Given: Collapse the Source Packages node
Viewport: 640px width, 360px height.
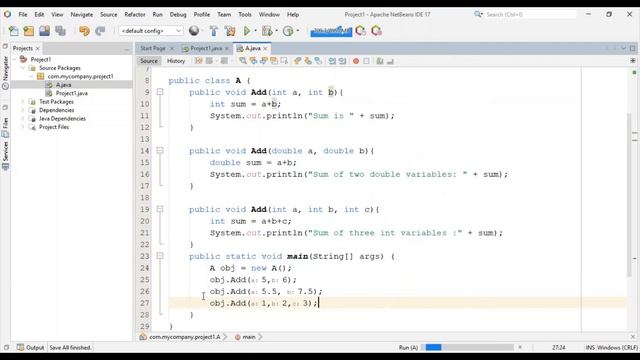Looking at the screenshot, I should 23,68.
